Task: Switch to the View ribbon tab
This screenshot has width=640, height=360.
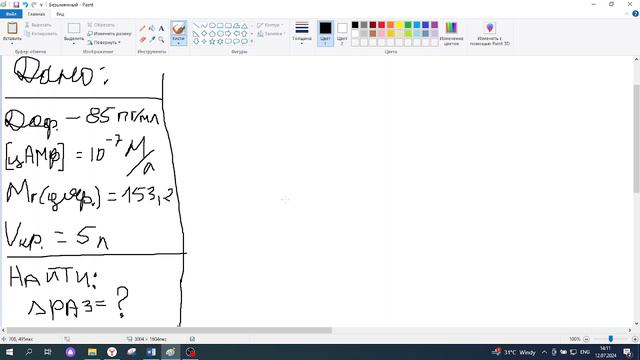Action: pyautogui.click(x=60, y=14)
